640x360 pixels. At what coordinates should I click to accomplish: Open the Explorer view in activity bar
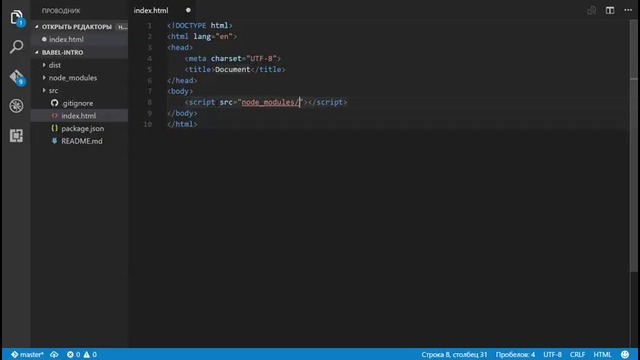pyautogui.click(x=16, y=18)
